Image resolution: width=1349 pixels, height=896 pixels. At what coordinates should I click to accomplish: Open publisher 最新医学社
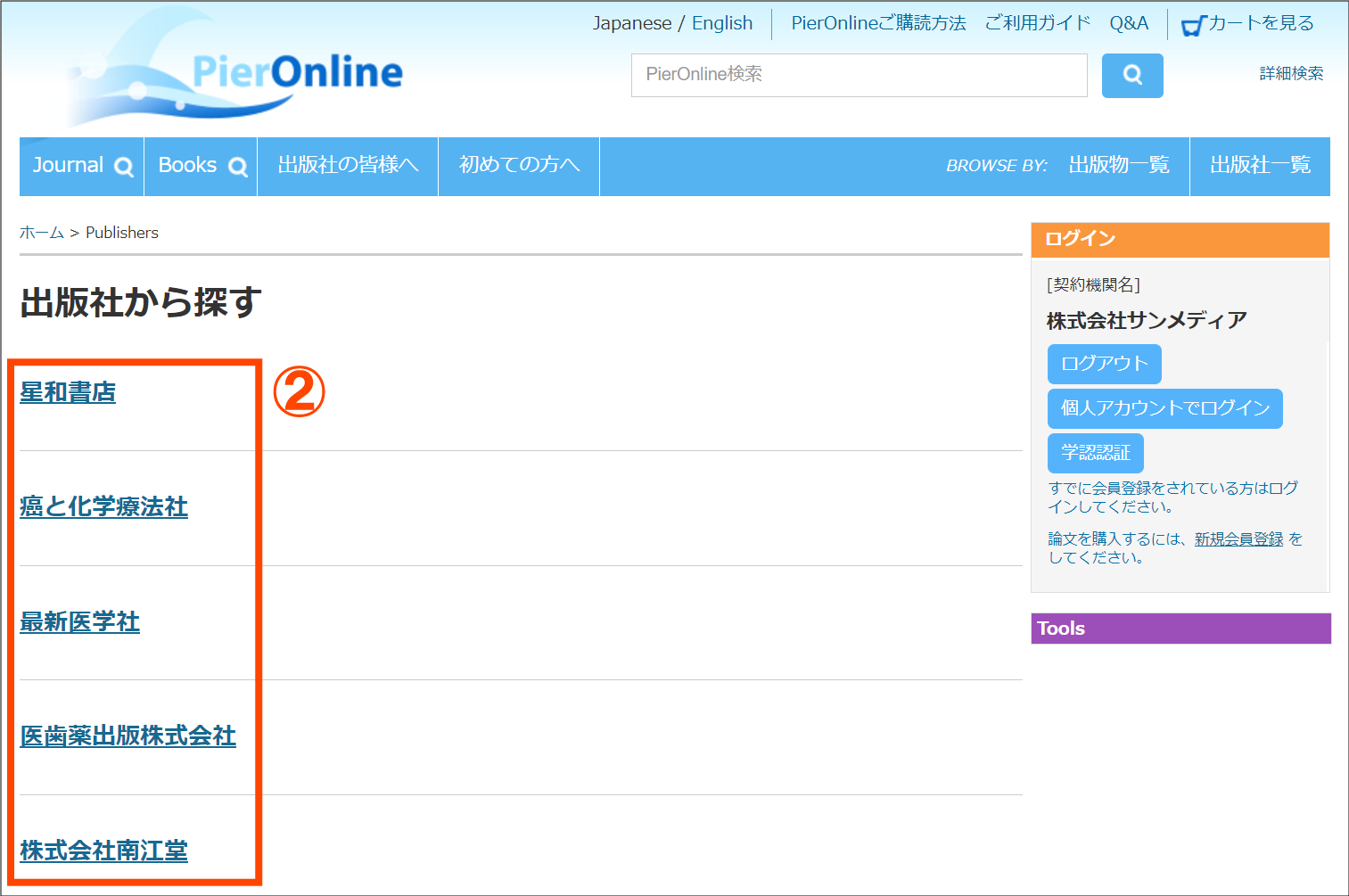(79, 621)
